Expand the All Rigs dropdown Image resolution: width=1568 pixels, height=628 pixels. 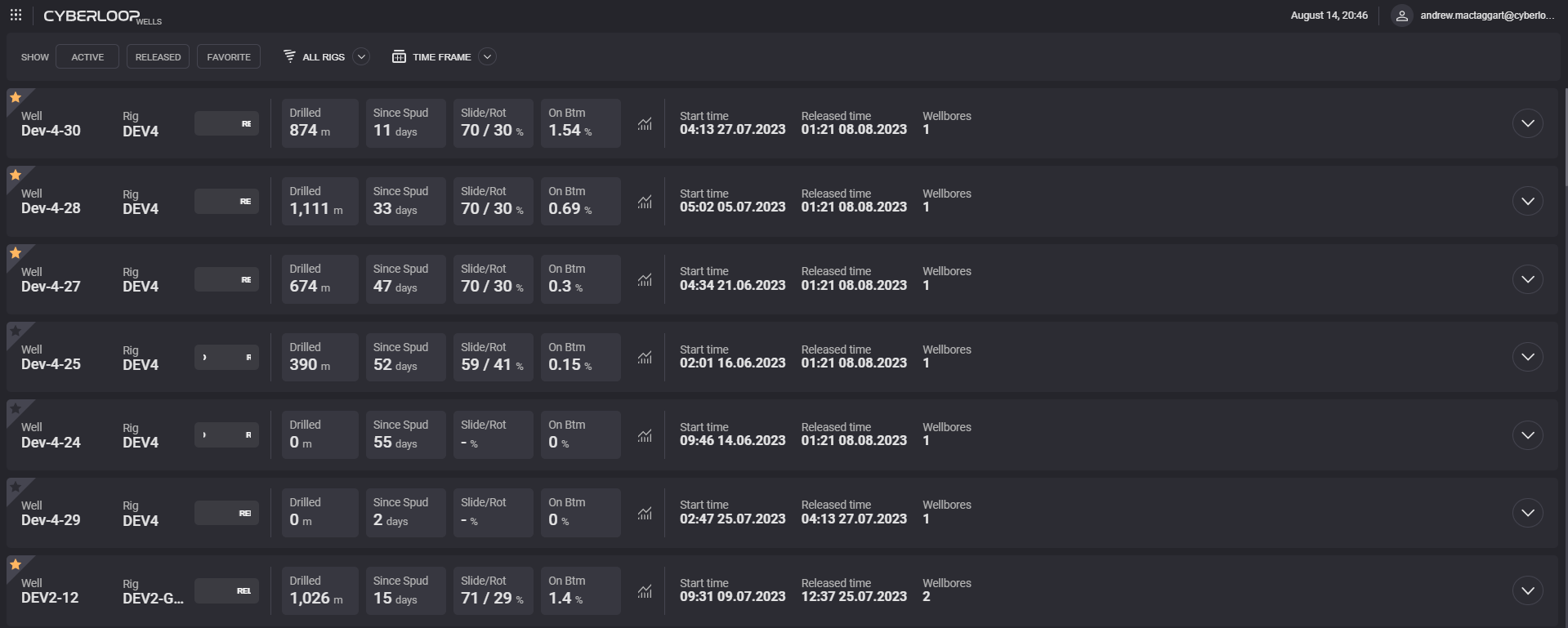(361, 56)
